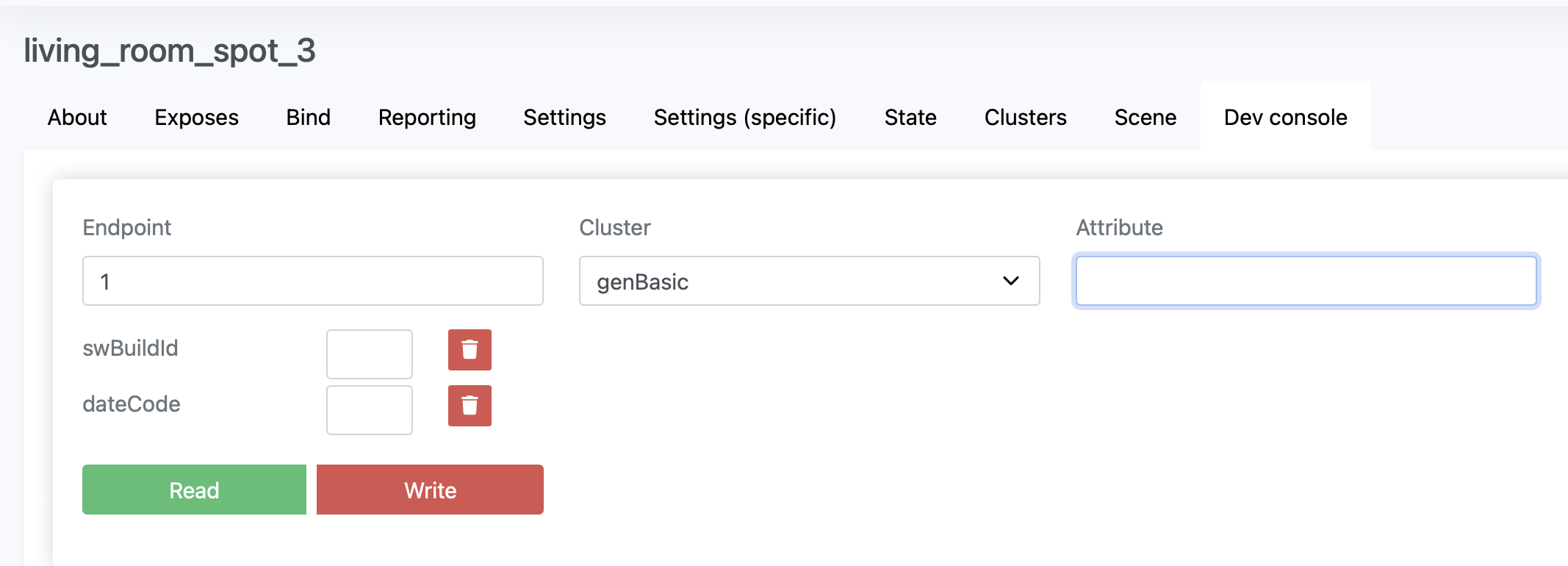Click into the Attribute input field
This screenshot has height=566, width=1568.
point(1306,281)
